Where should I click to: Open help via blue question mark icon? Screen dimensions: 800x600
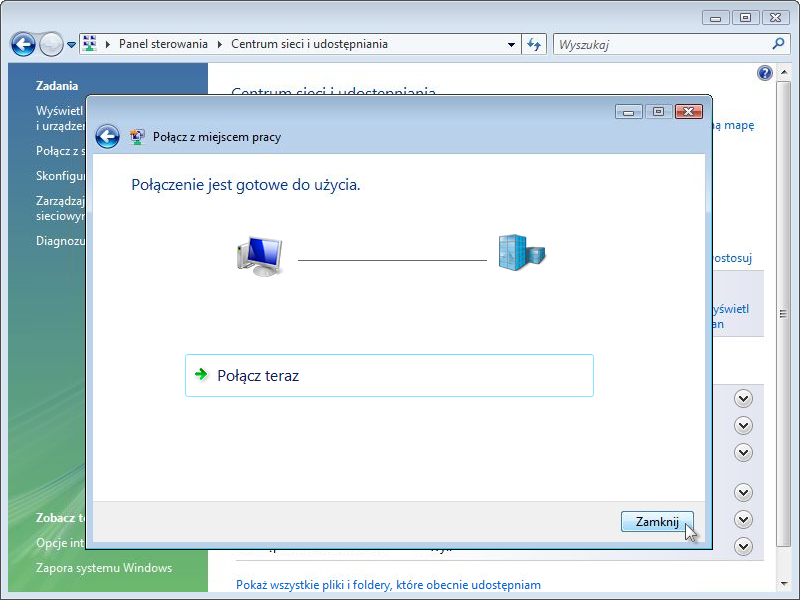coord(765,73)
